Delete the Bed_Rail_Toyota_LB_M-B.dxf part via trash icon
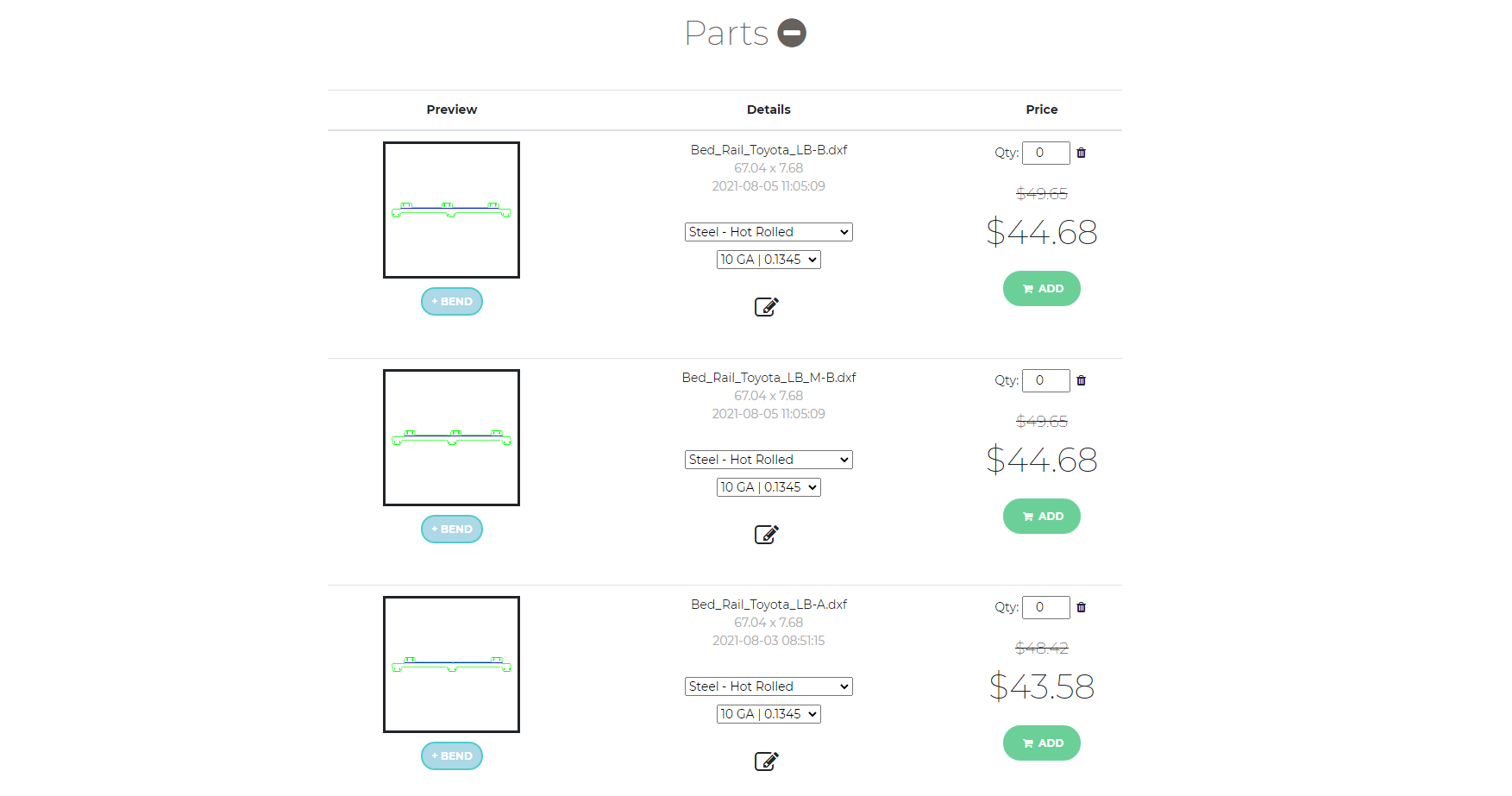The width and height of the screenshot is (1512, 796). (x=1081, y=380)
